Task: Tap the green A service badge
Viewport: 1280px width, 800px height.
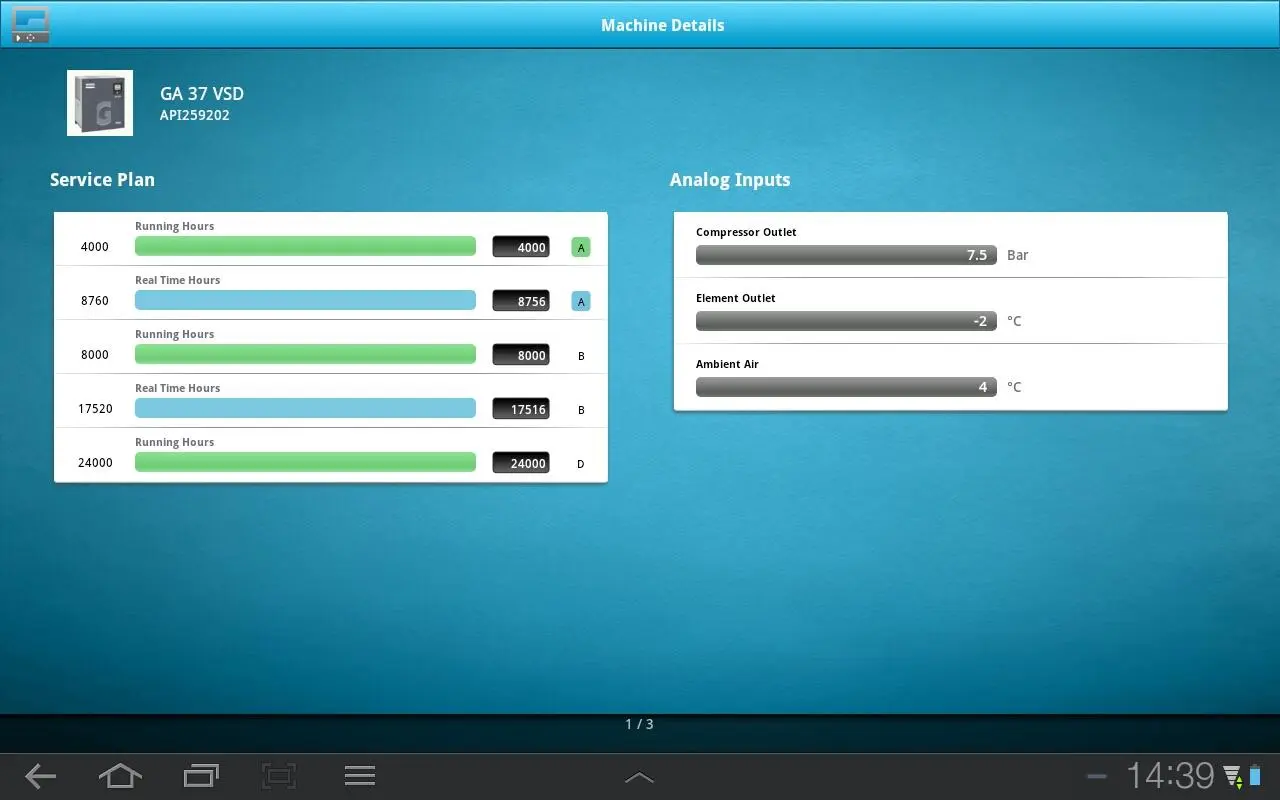Action: (581, 247)
